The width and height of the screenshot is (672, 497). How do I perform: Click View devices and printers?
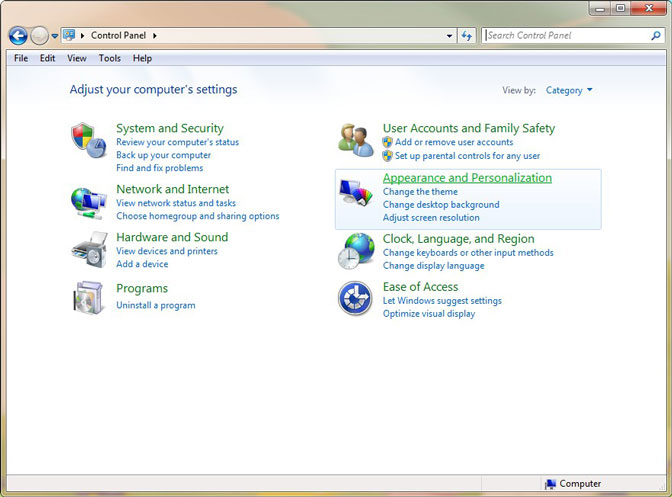tap(167, 251)
